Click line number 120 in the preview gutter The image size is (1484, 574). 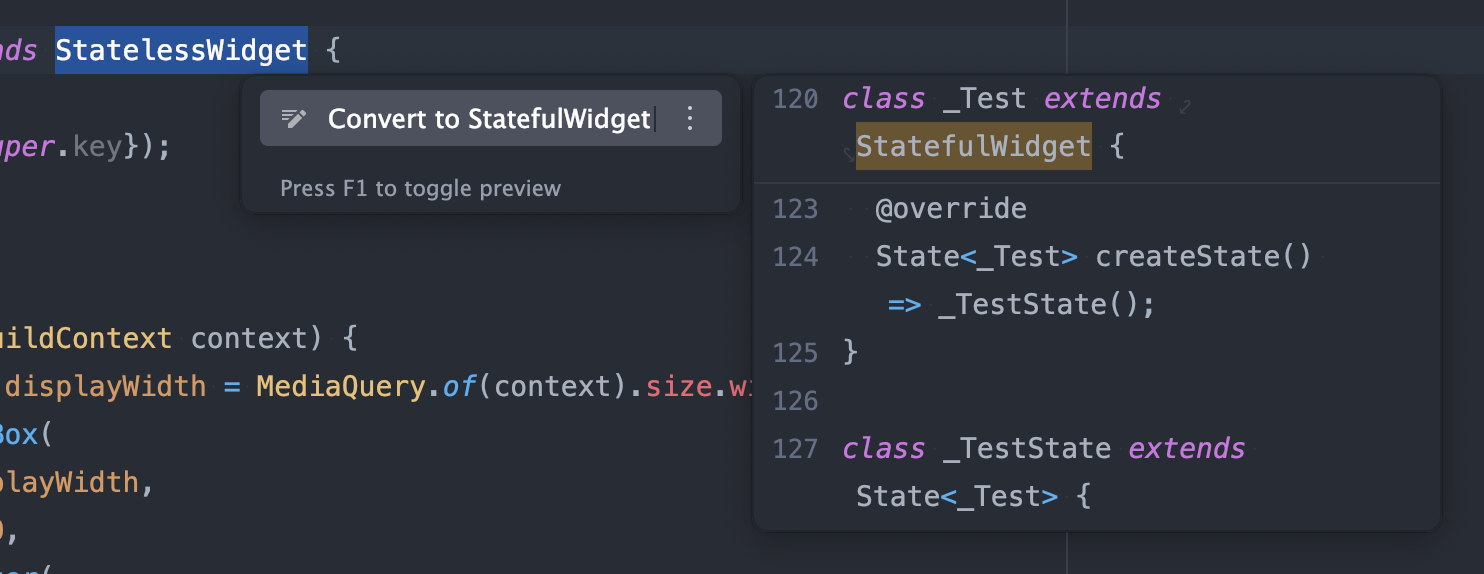click(796, 99)
